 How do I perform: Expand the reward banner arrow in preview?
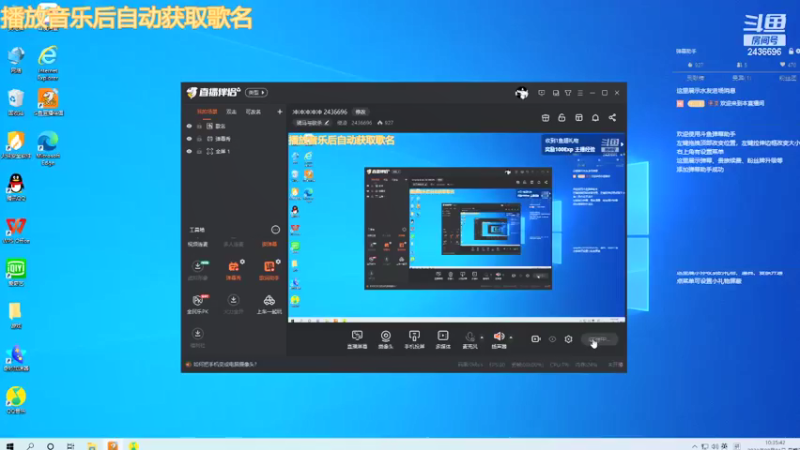coord(622,144)
